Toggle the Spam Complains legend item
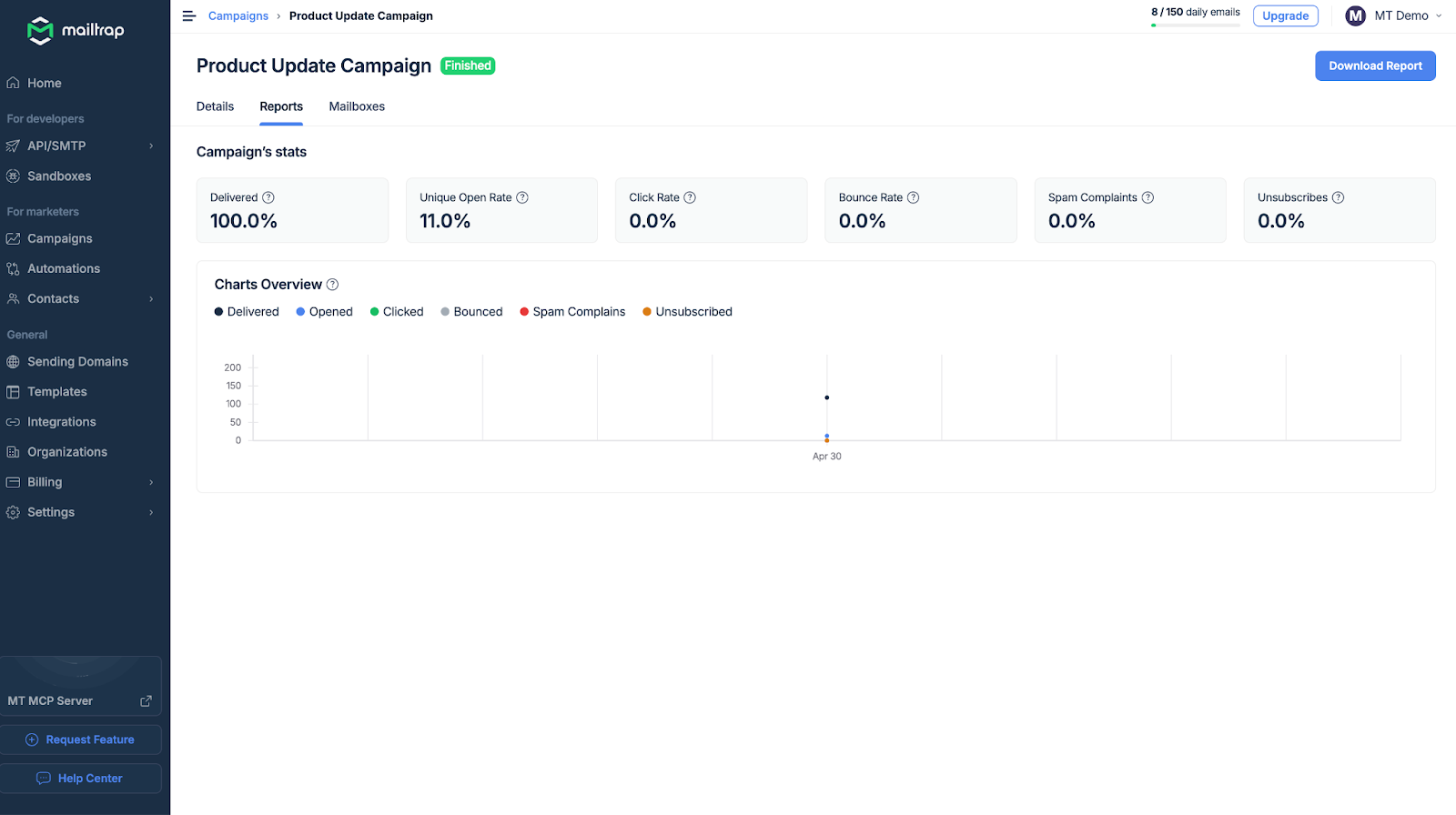Image resolution: width=1456 pixels, height=815 pixels. tap(572, 312)
